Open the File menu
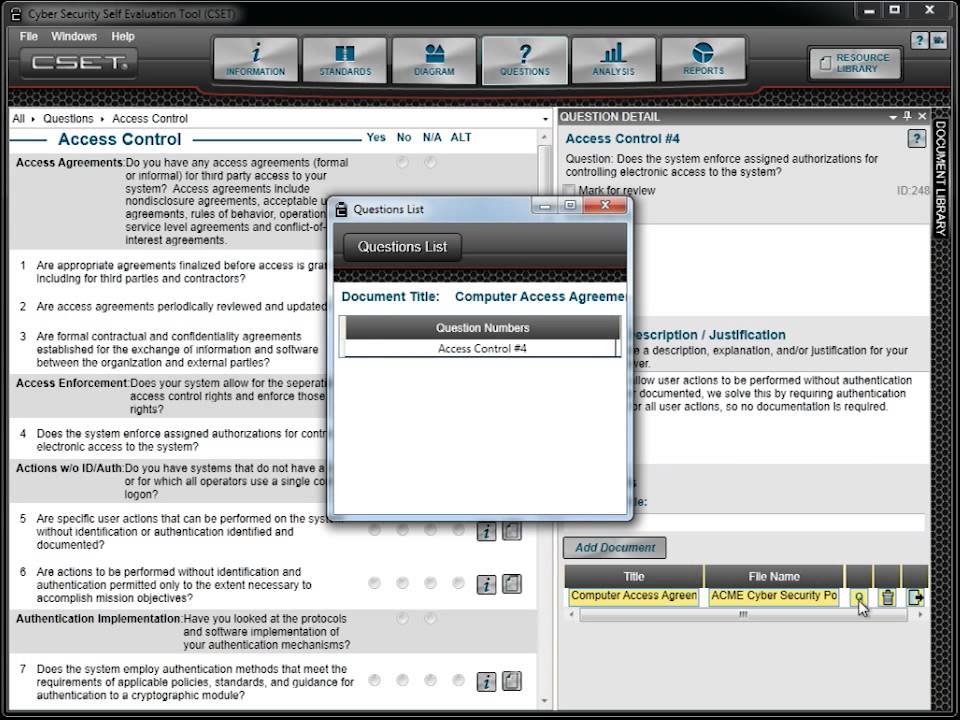 tap(29, 36)
